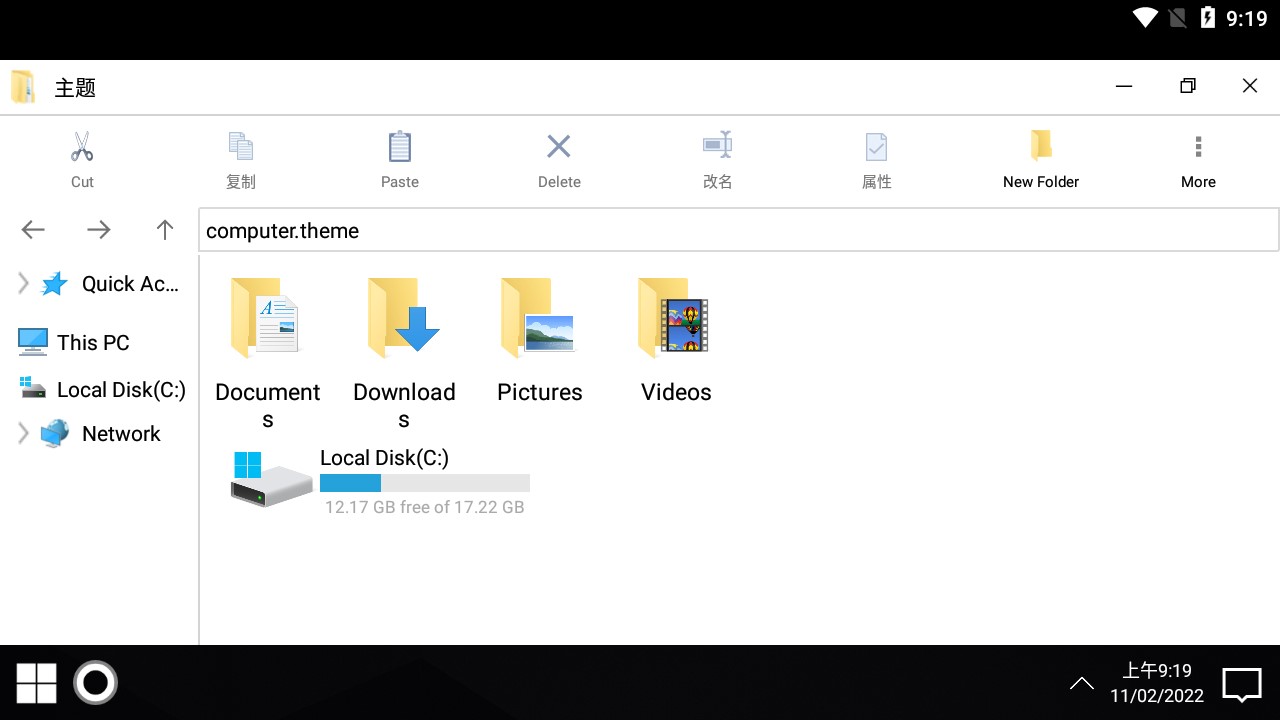Open the Downloads folder

click(404, 320)
